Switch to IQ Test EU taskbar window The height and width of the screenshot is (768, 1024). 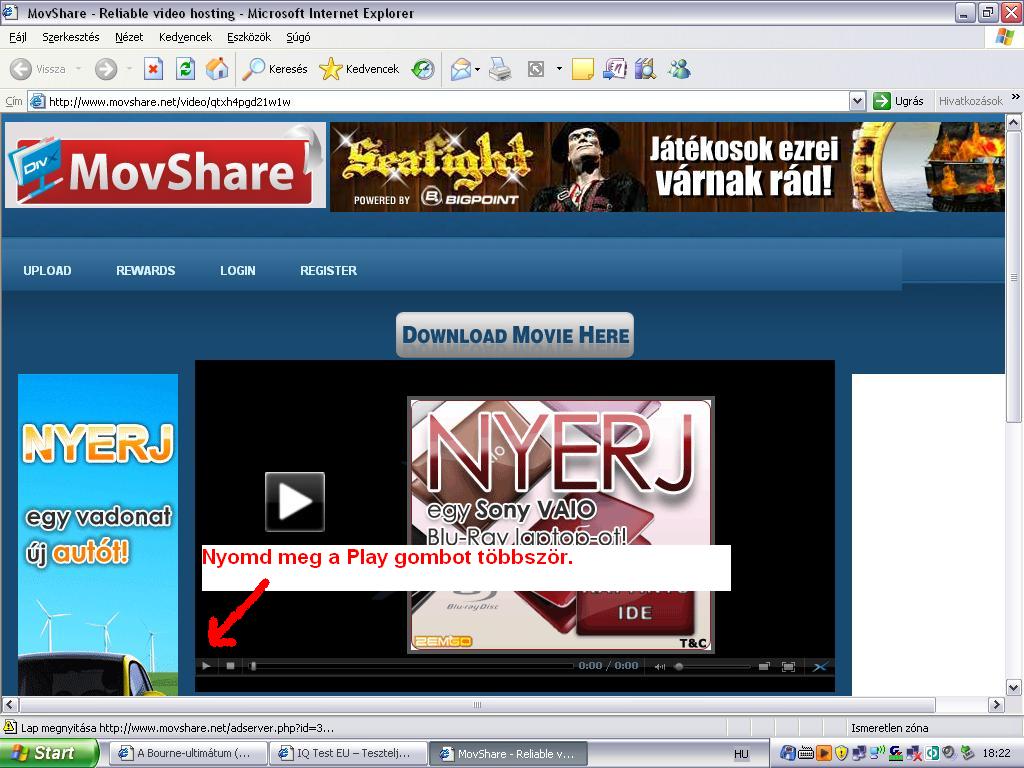coord(348,753)
